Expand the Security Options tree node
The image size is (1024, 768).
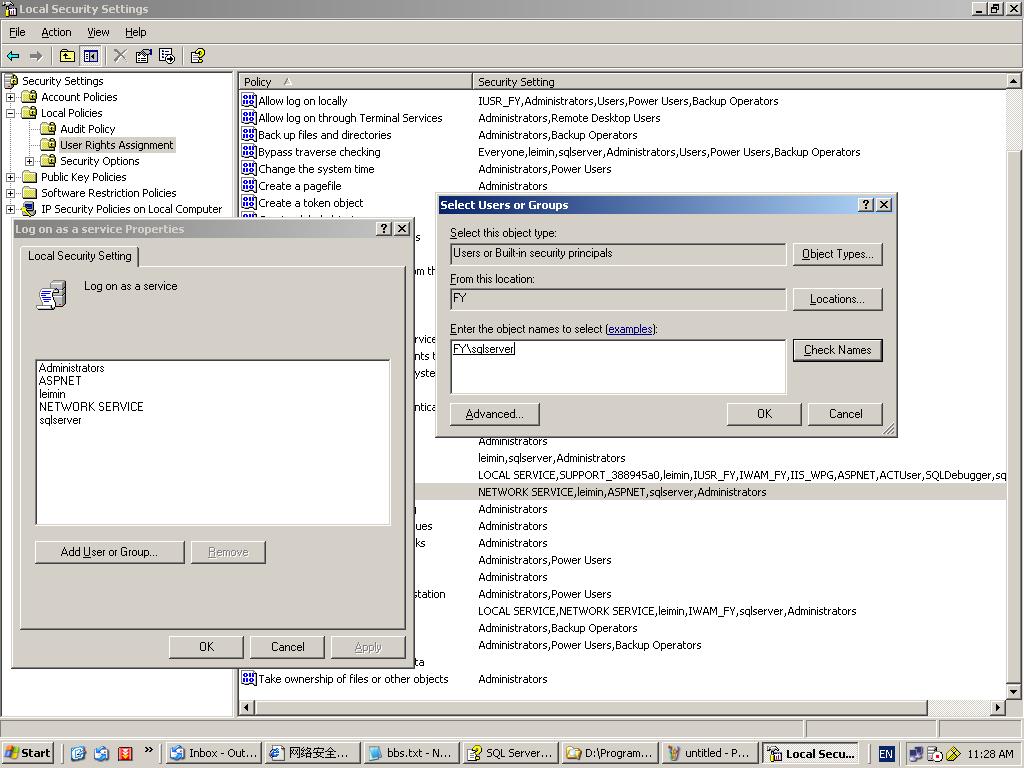pos(30,161)
